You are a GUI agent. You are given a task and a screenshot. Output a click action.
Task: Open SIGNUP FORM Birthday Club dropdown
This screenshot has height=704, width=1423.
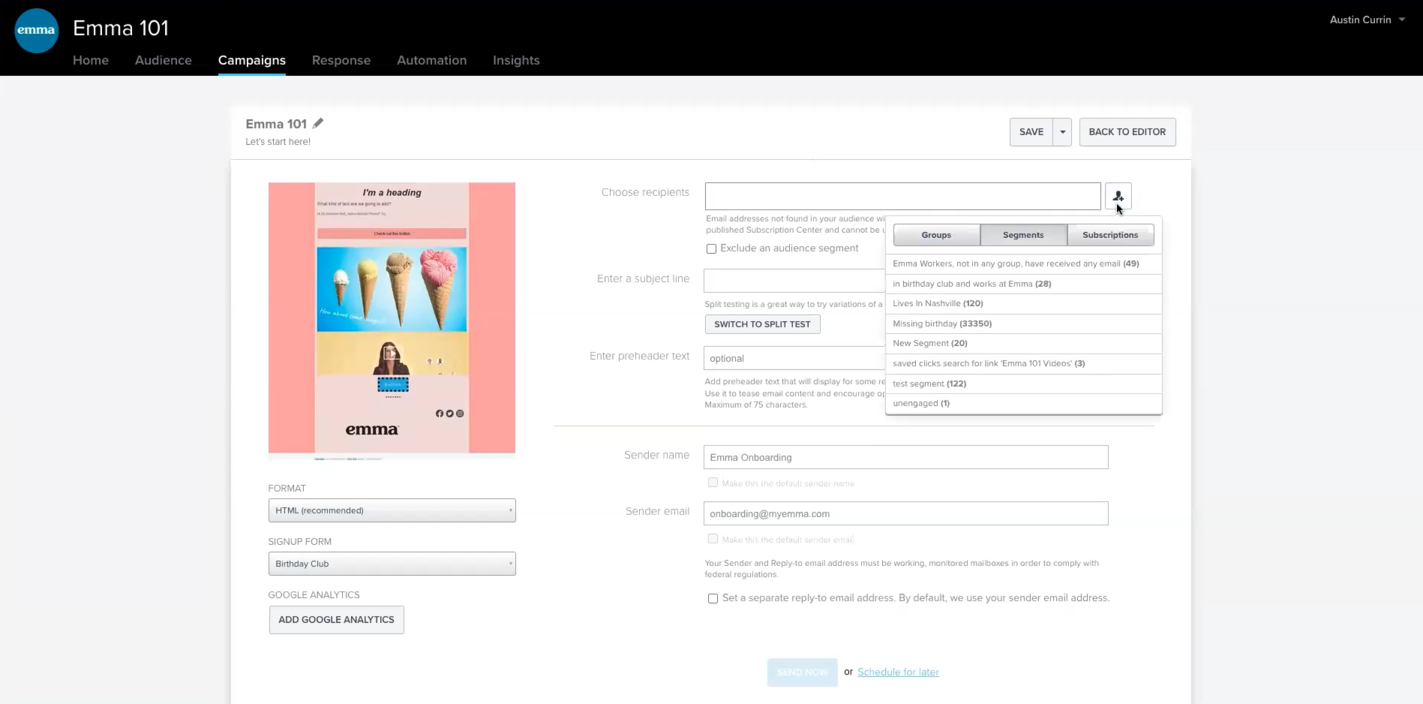pos(392,563)
